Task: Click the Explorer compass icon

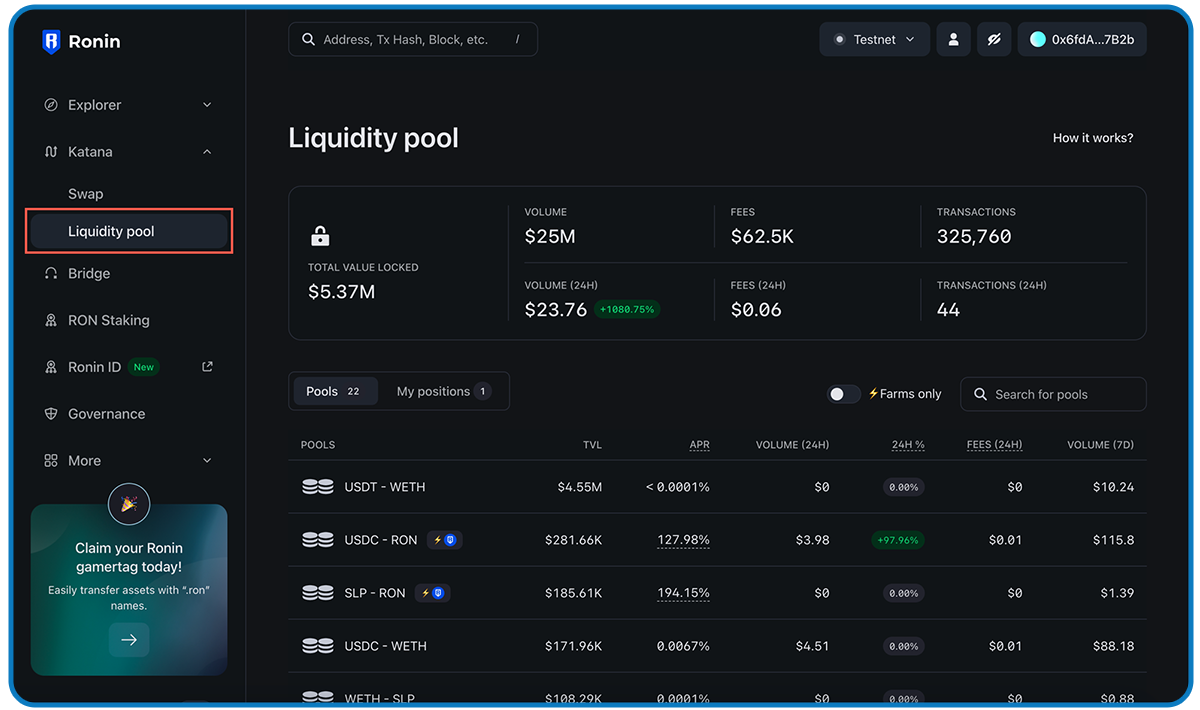Action: click(x=51, y=105)
